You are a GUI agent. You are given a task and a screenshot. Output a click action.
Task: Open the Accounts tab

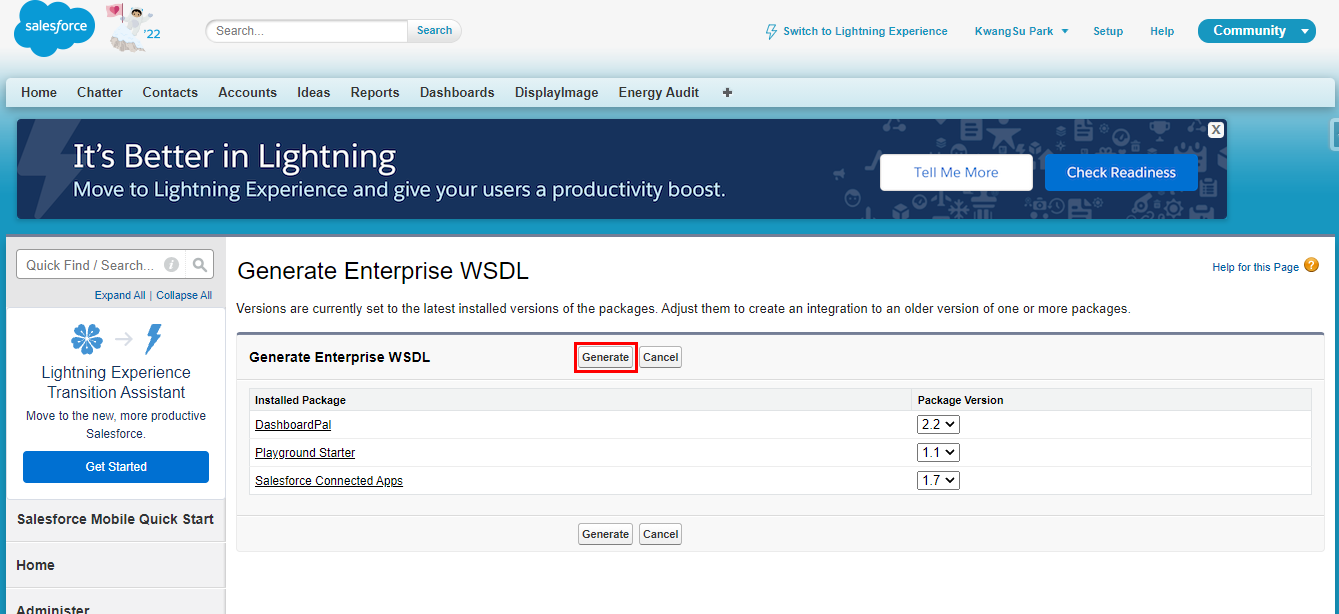point(247,92)
